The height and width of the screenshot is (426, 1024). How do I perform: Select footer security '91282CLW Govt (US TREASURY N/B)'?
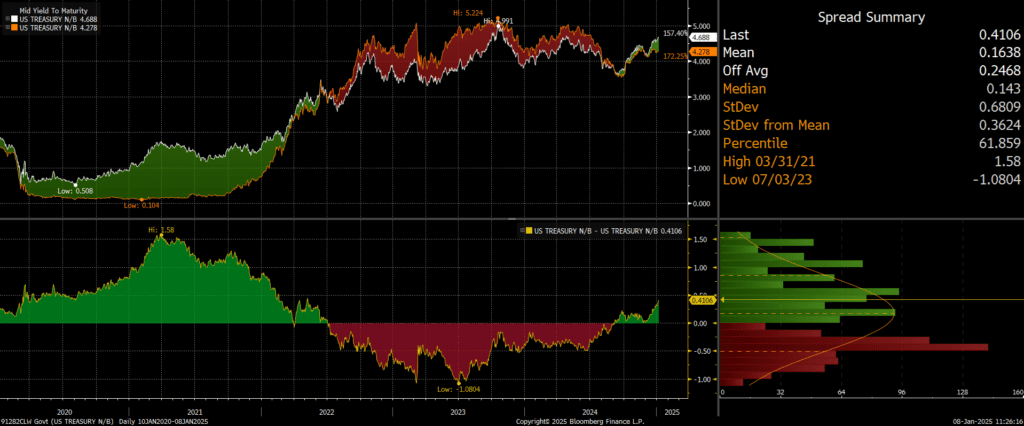pos(57,421)
